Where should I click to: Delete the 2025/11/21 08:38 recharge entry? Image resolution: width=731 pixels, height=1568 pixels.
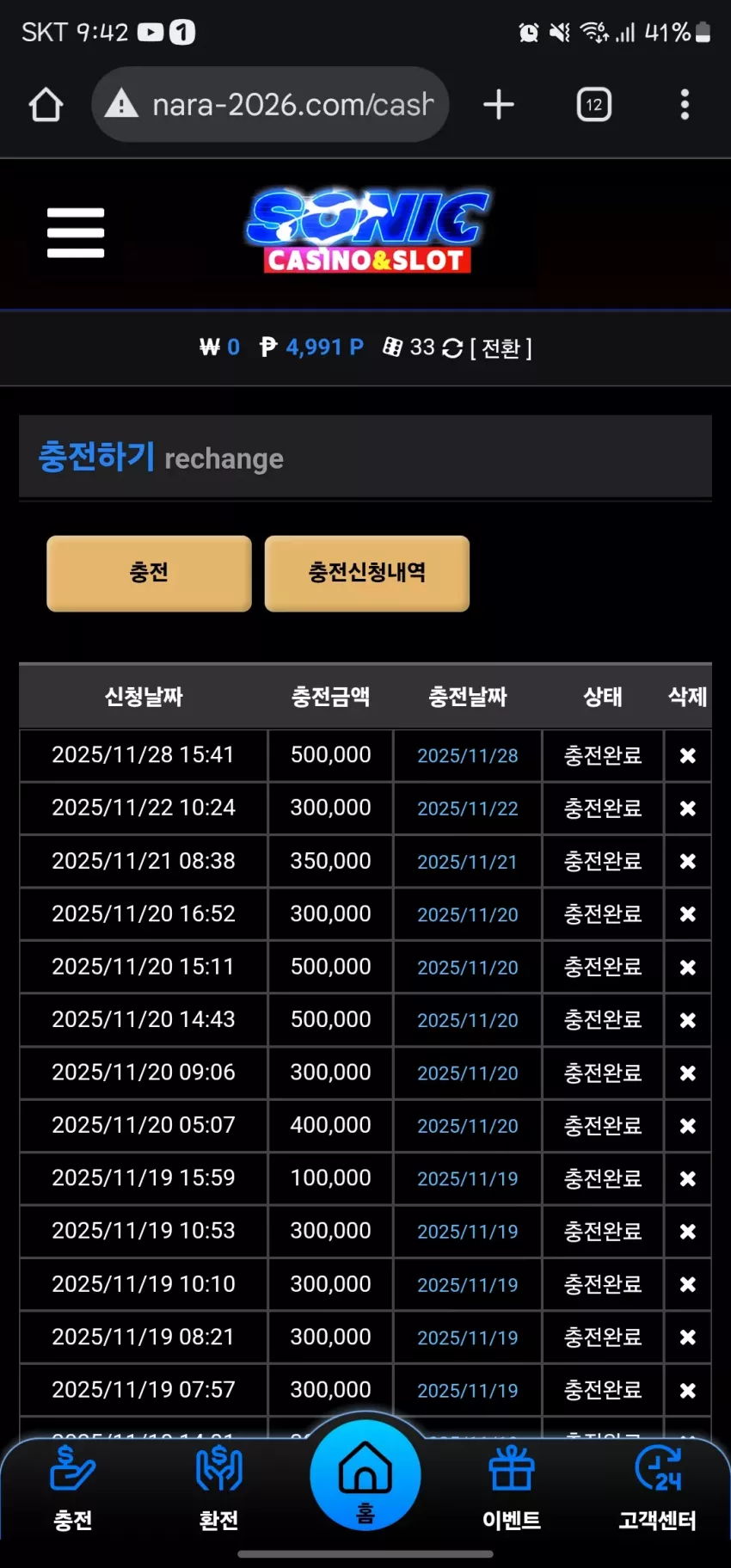coord(688,861)
